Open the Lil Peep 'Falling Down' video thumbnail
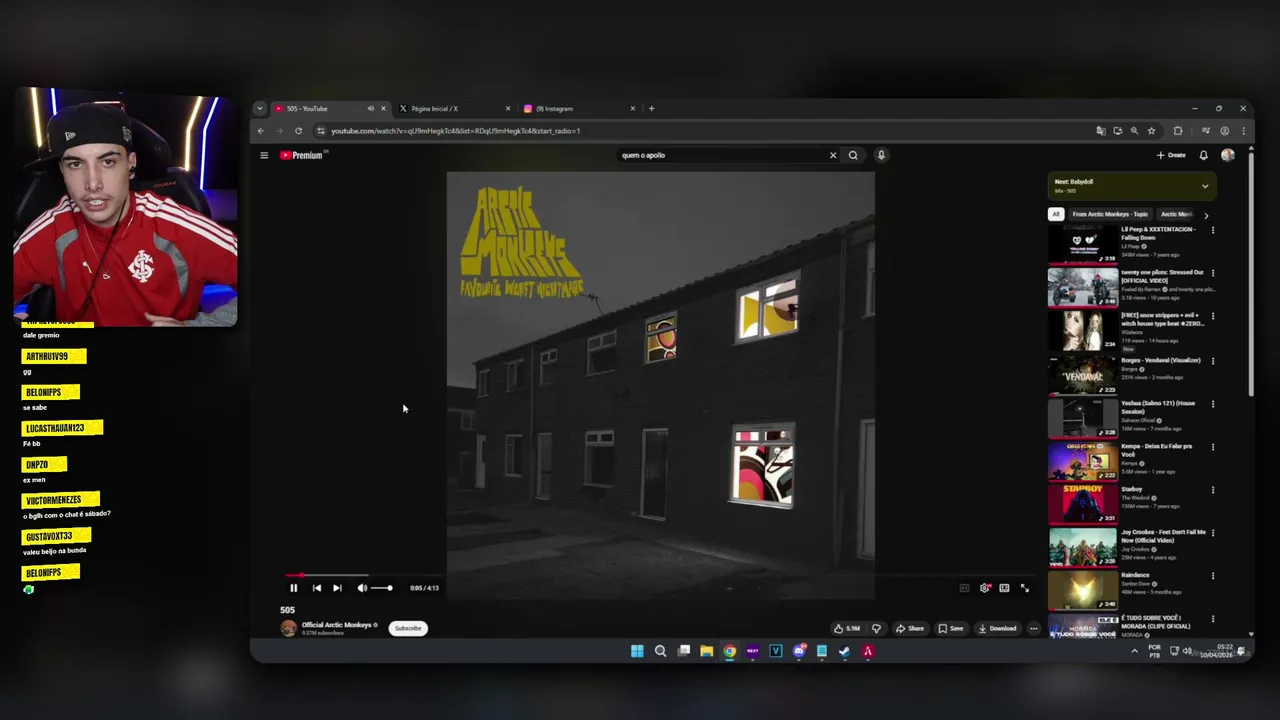The width and height of the screenshot is (1280, 720). [1083, 243]
